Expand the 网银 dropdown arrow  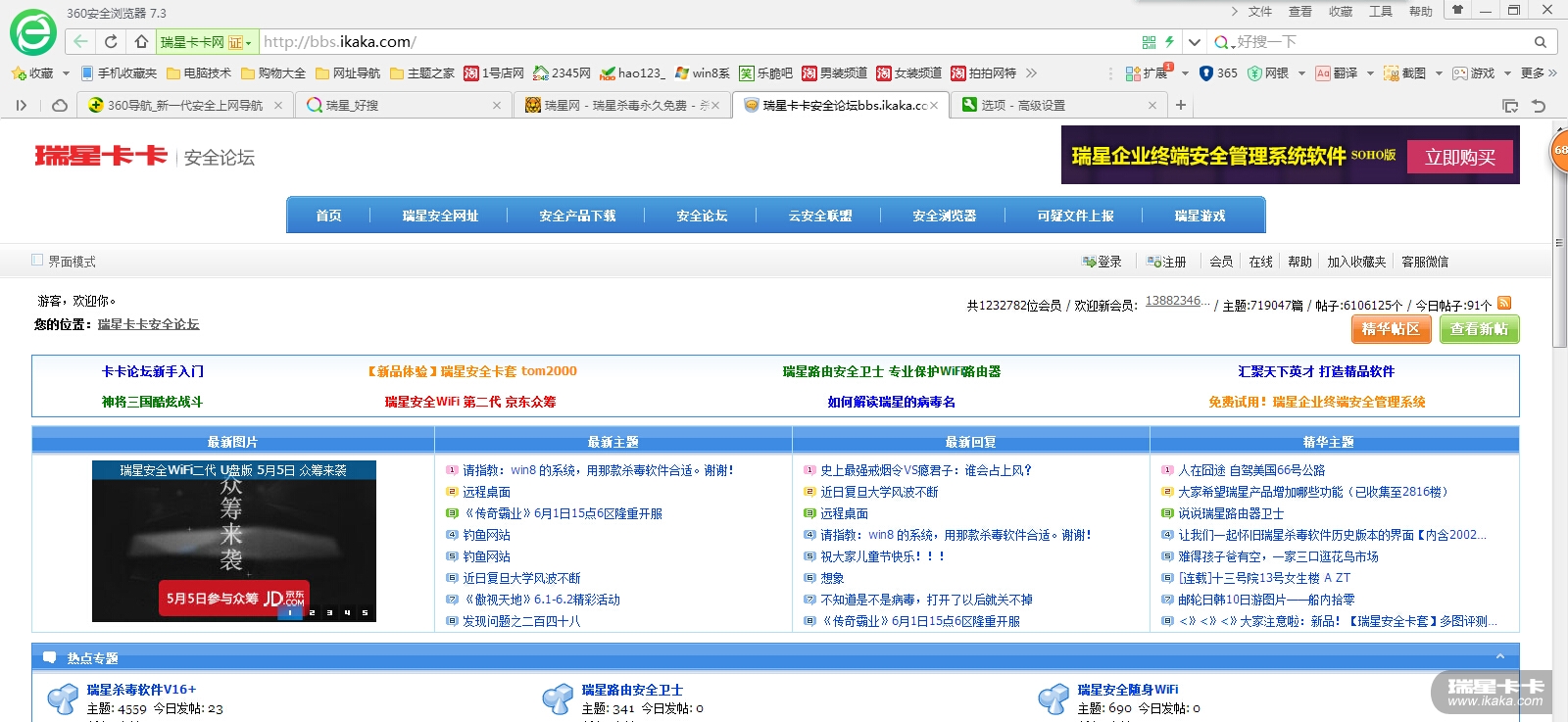click(x=1301, y=73)
